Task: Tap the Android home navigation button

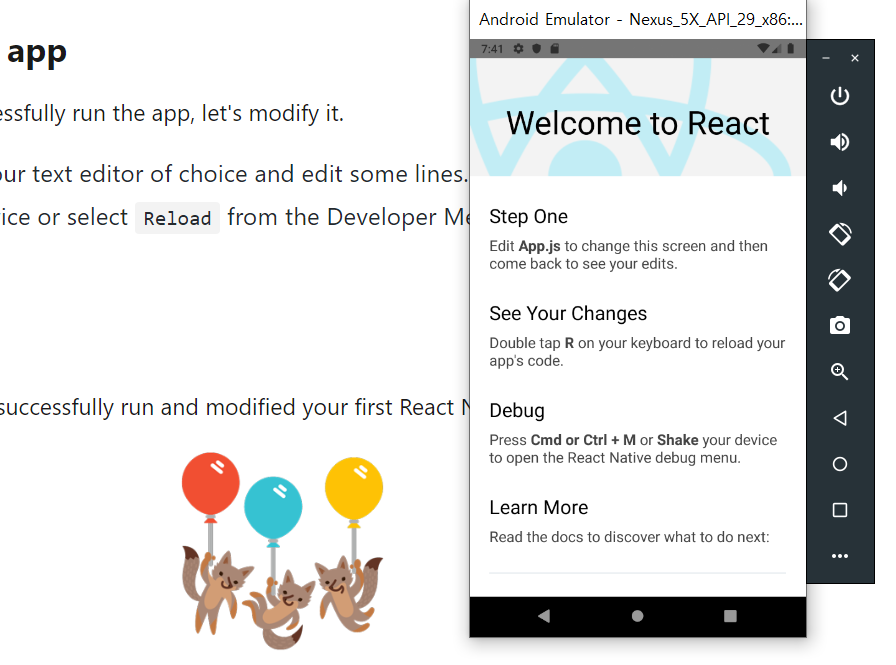Action: click(x=638, y=616)
